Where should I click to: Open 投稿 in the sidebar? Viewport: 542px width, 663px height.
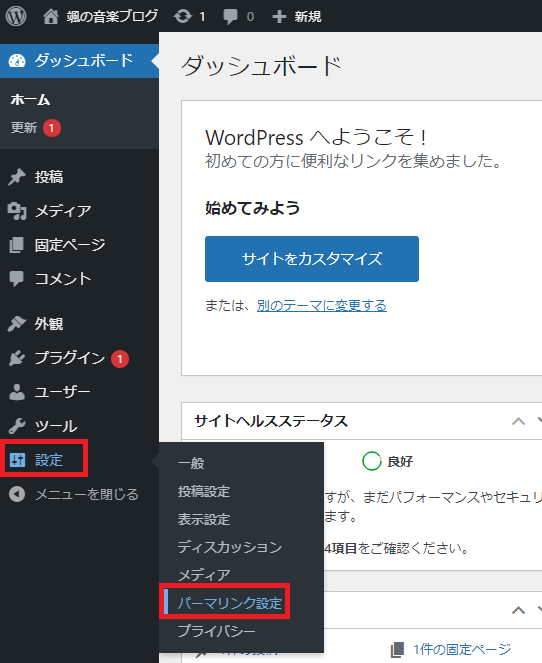point(49,177)
